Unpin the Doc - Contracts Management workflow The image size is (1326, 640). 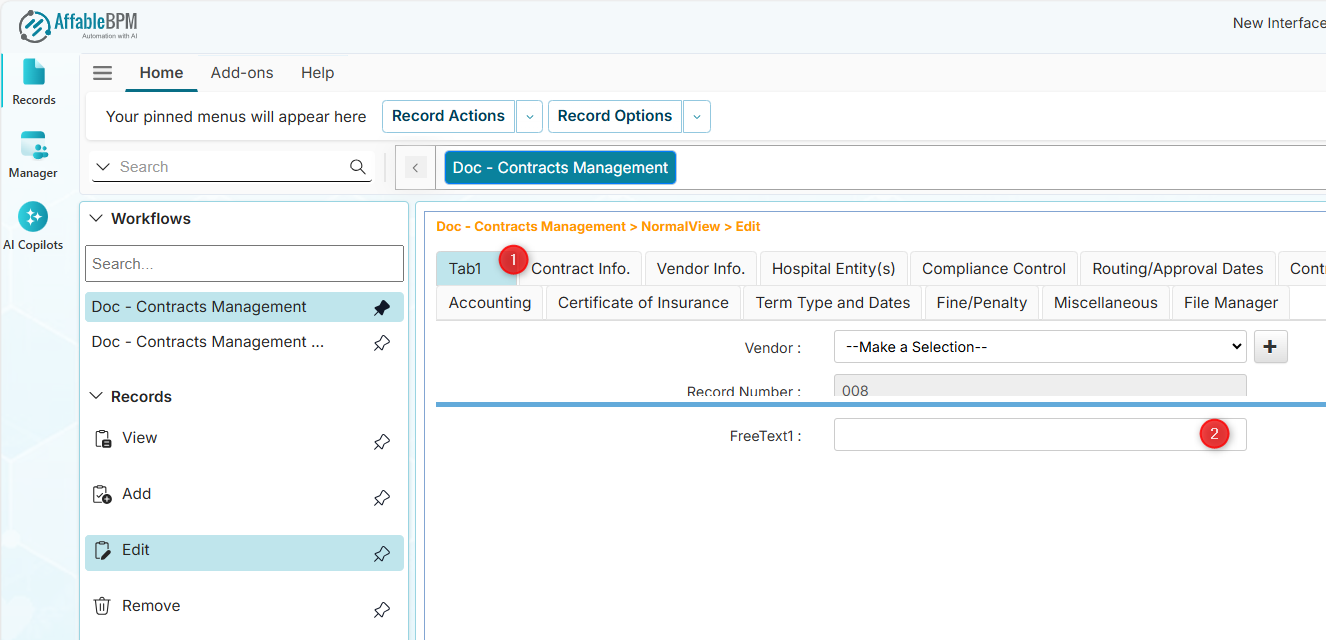(x=382, y=308)
